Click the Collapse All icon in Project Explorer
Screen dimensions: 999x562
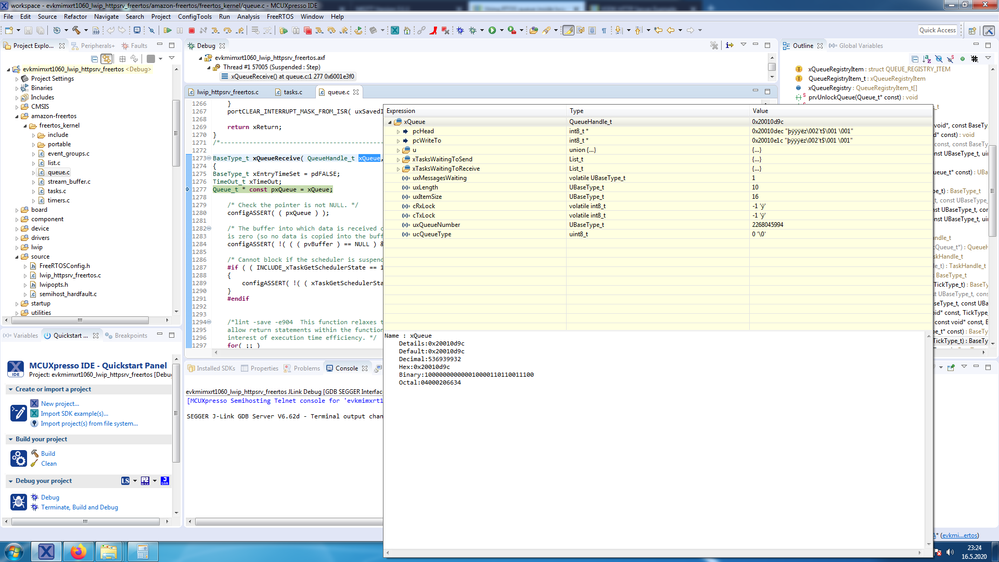point(94,59)
